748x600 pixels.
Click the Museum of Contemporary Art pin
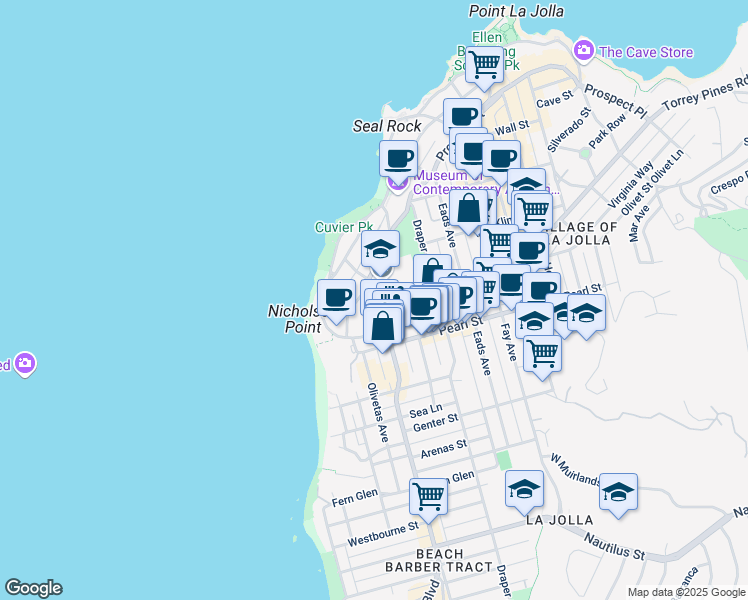[x=397, y=184]
